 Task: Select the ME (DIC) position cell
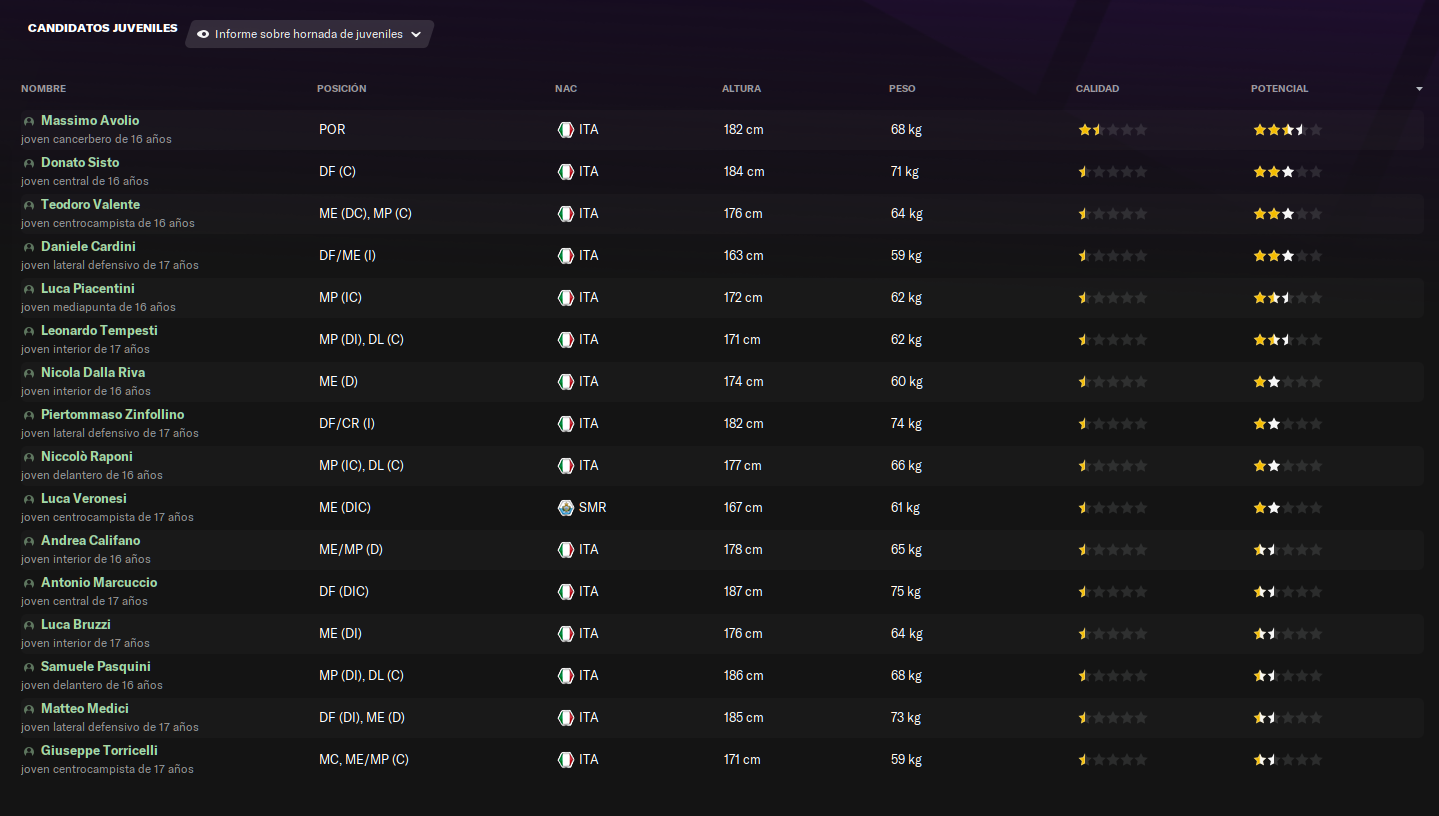345,507
